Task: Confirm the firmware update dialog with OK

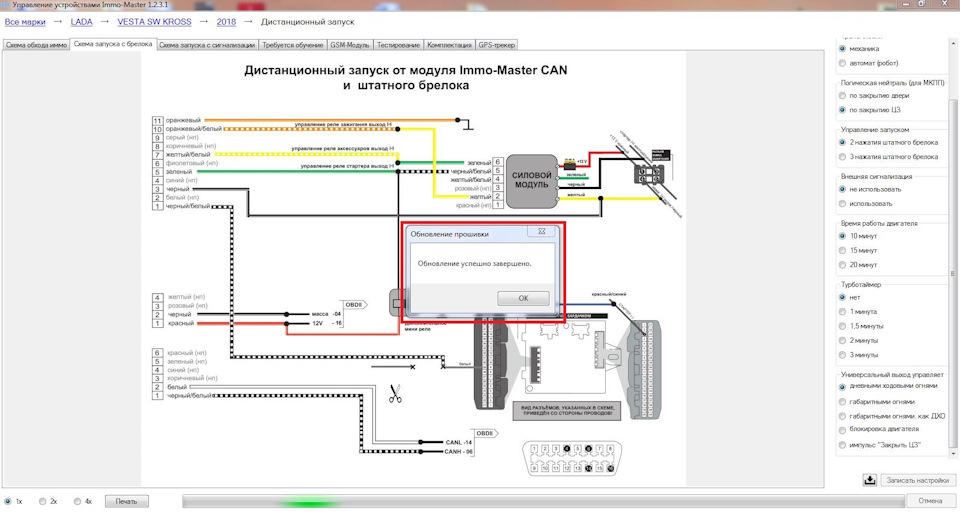Action: [x=523, y=298]
